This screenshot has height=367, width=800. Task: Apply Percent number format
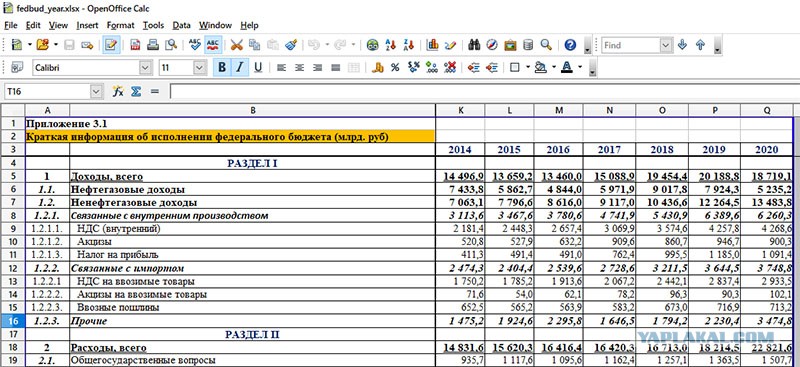click(395, 67)
